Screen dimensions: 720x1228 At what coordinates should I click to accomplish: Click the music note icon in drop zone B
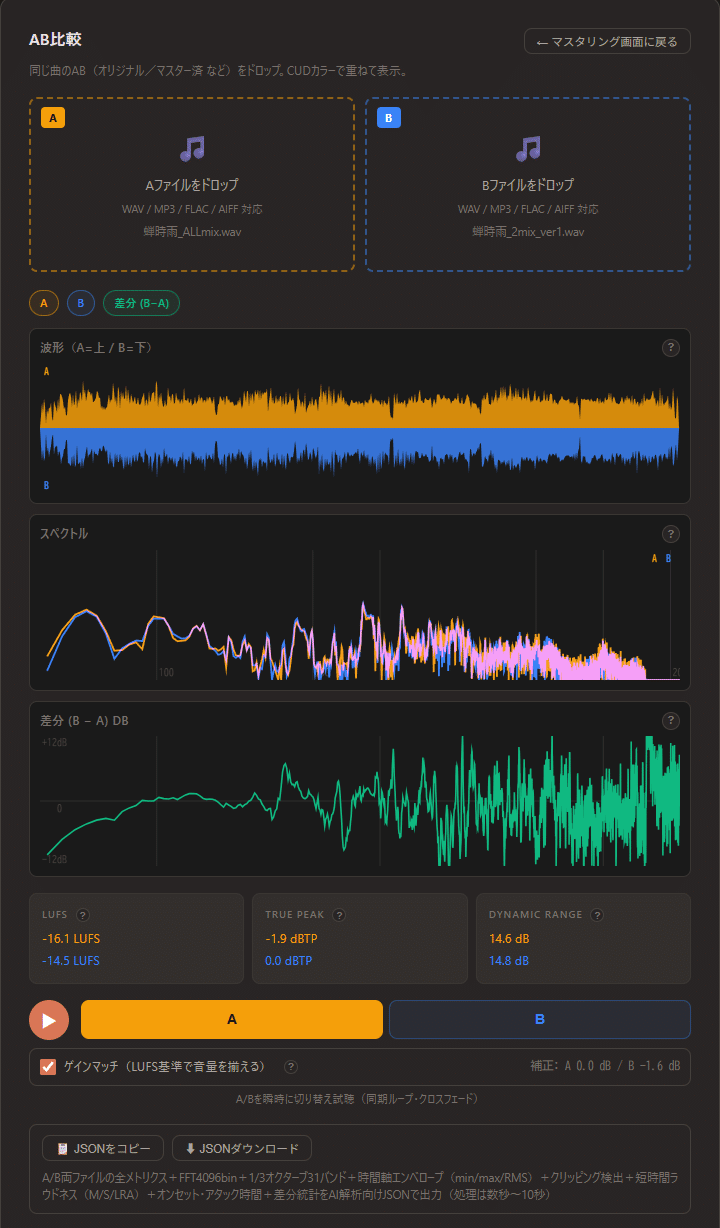[528, 149]
